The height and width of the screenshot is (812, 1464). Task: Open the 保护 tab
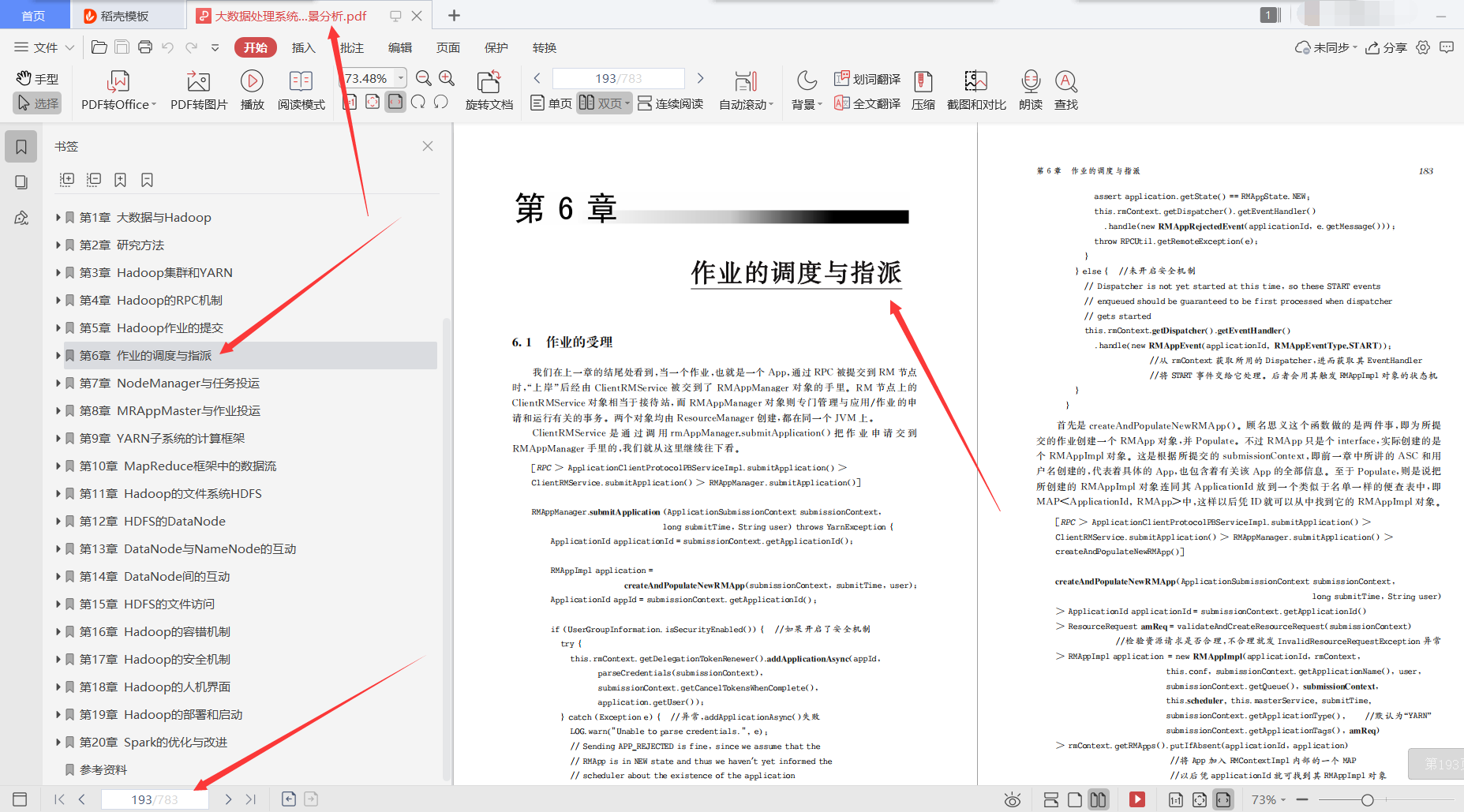click(496, 47)
